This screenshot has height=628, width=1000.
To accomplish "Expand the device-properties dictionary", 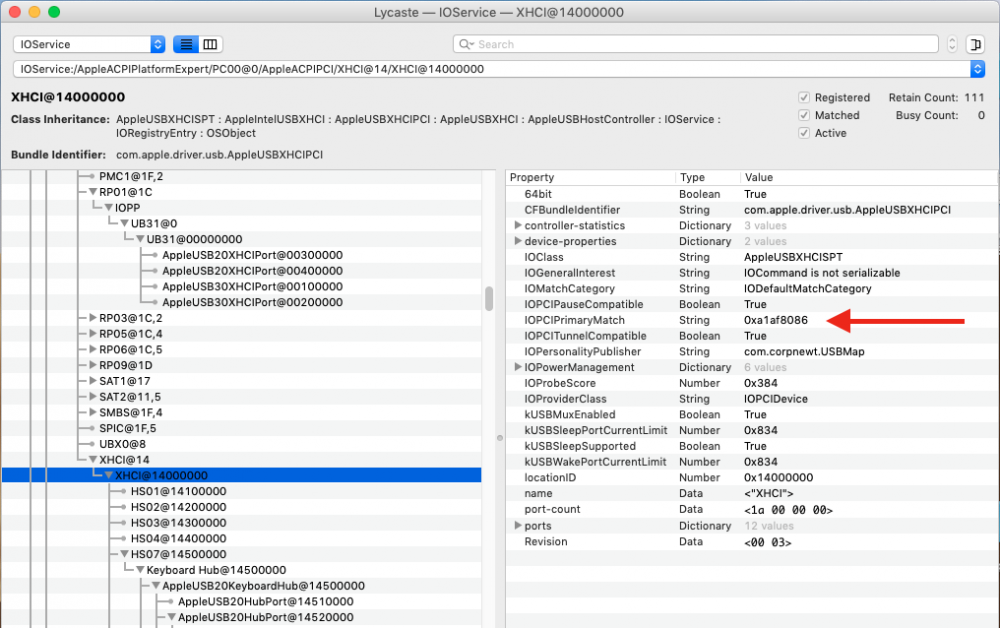I will coord(518,241).
